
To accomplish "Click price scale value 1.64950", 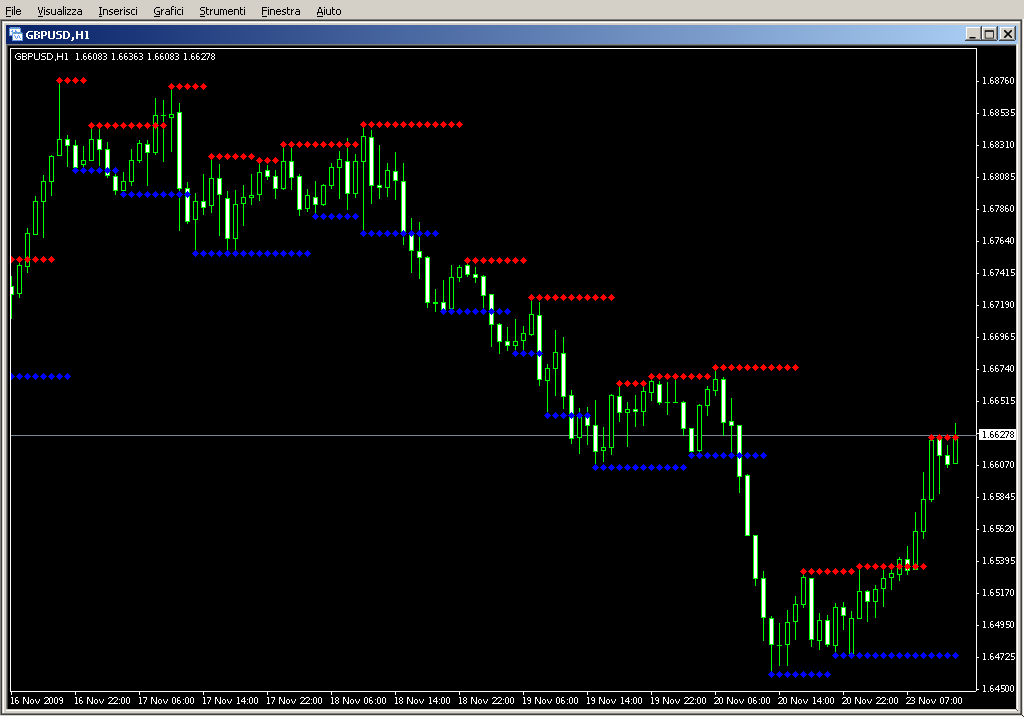I will pyautogui.click(x=999, y=625).
